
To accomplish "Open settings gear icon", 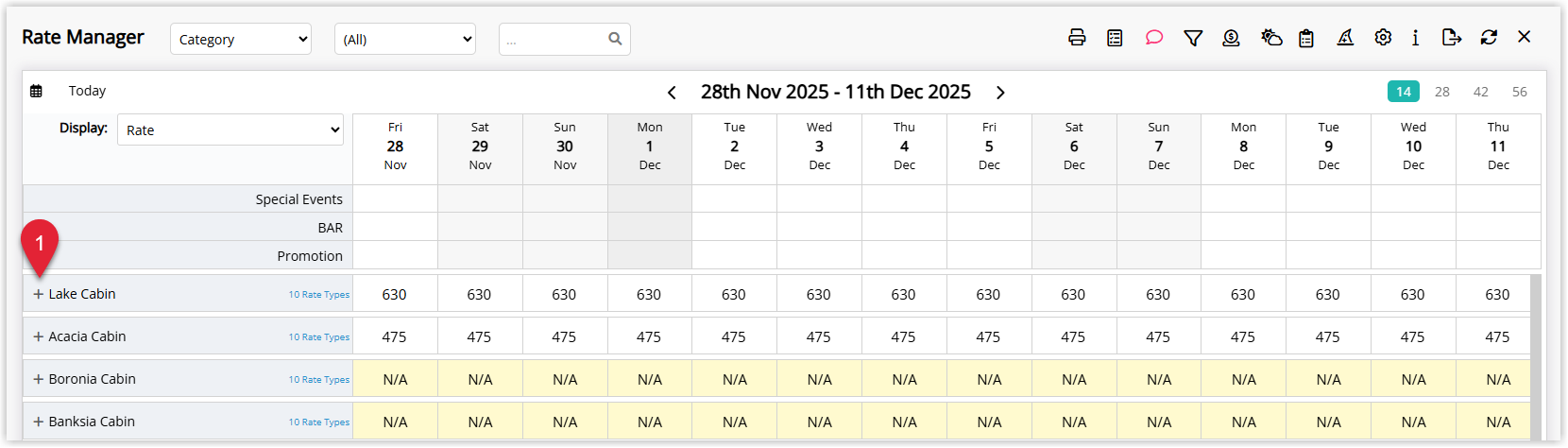I will point(1383,38).
